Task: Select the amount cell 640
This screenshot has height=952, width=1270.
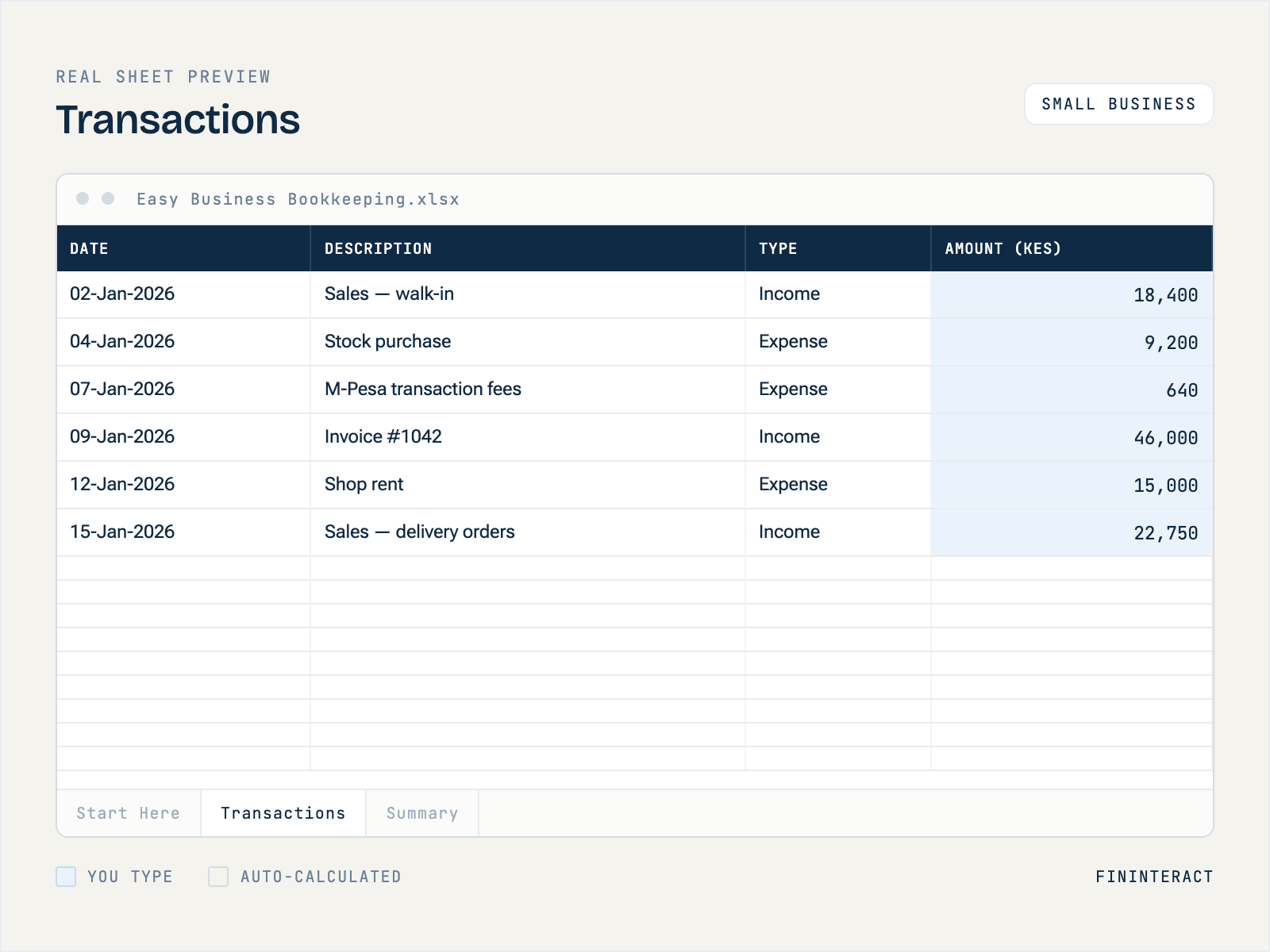Action: [x=1072, y=390]
